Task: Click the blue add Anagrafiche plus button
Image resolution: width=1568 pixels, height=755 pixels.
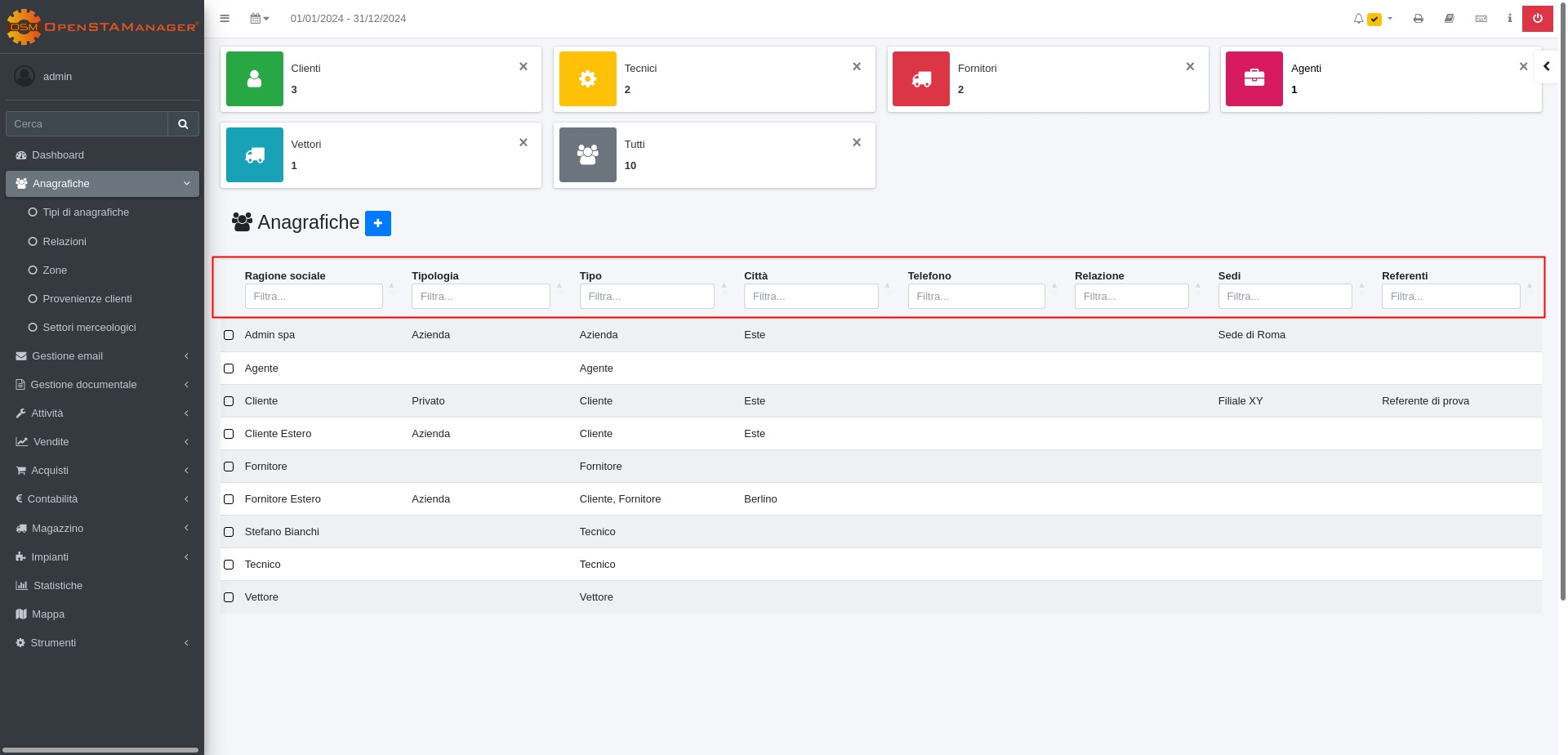Action: pyautogui.click(x=377, y=223)
